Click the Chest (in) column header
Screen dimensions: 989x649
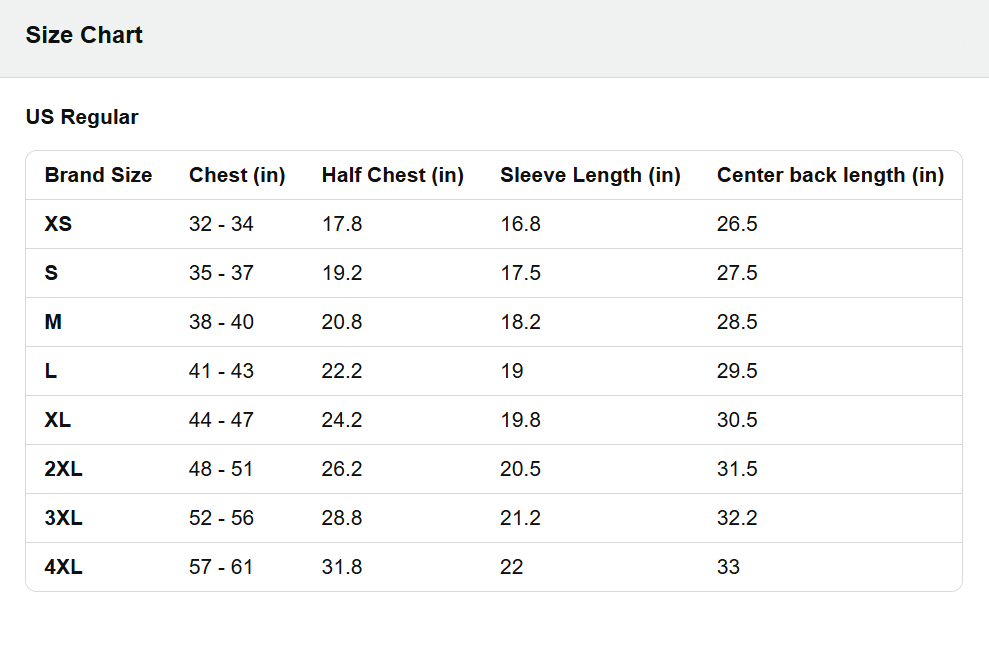coord(237,175)
